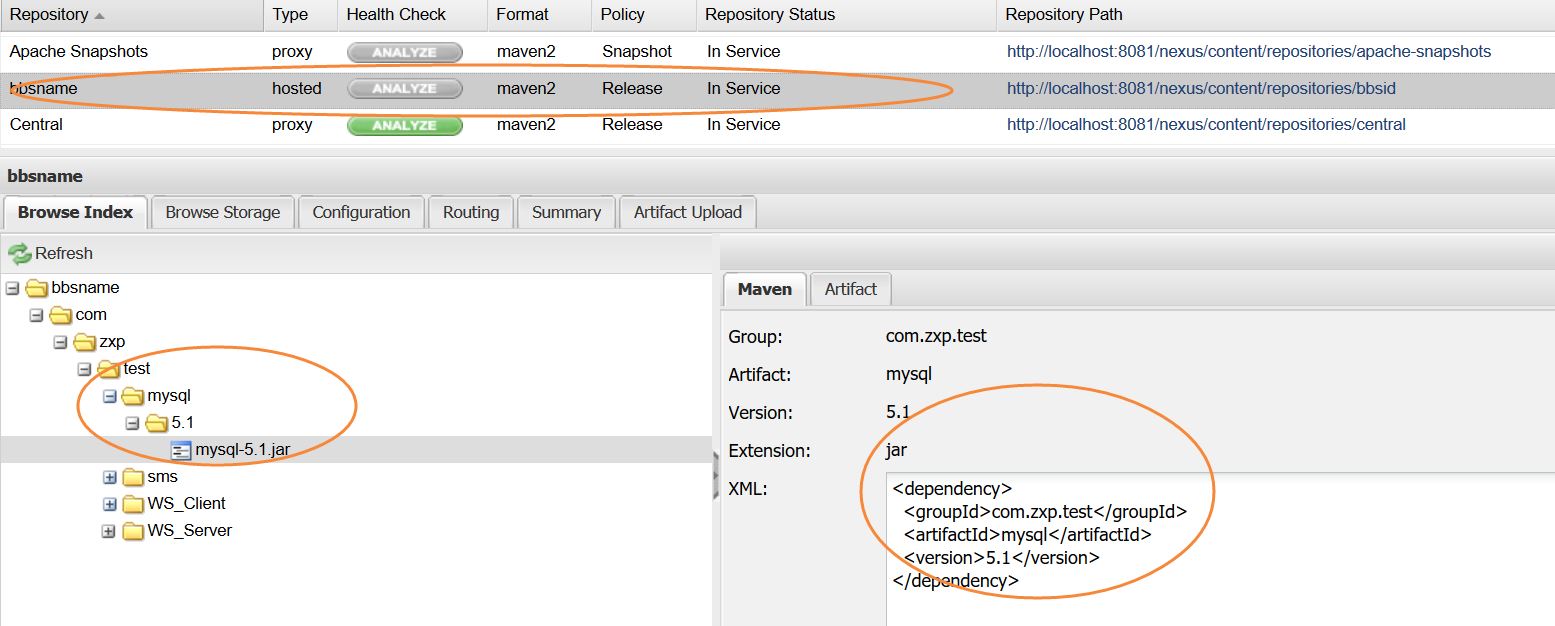
Task: Open the central repository path link
Action: pos(1206,125)
